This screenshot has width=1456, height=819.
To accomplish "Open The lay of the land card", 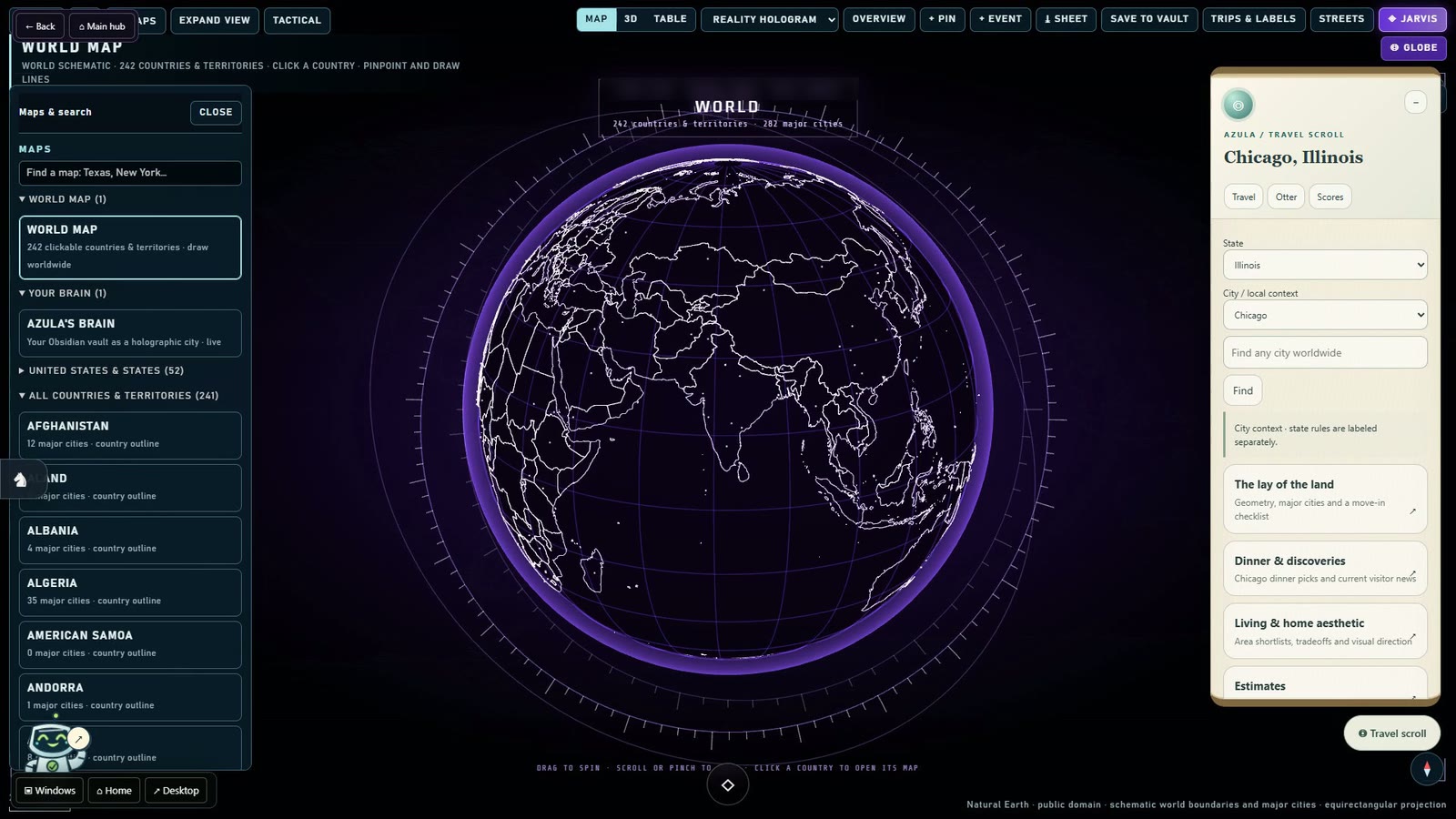I will click(1325, 500).
